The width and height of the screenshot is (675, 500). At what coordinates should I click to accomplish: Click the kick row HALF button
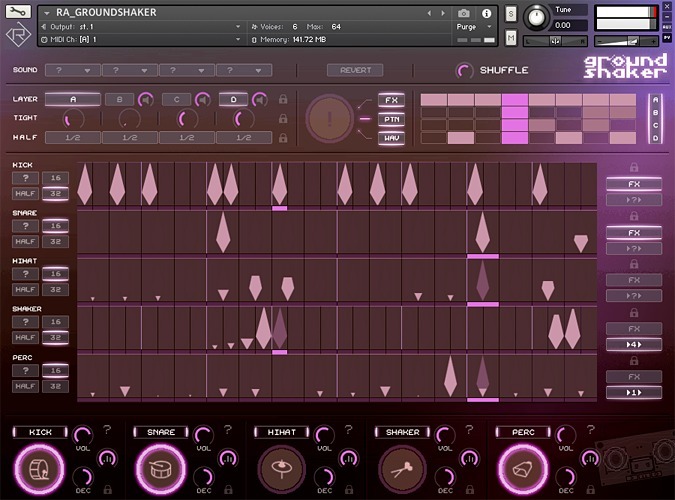[x=26, y=194]
